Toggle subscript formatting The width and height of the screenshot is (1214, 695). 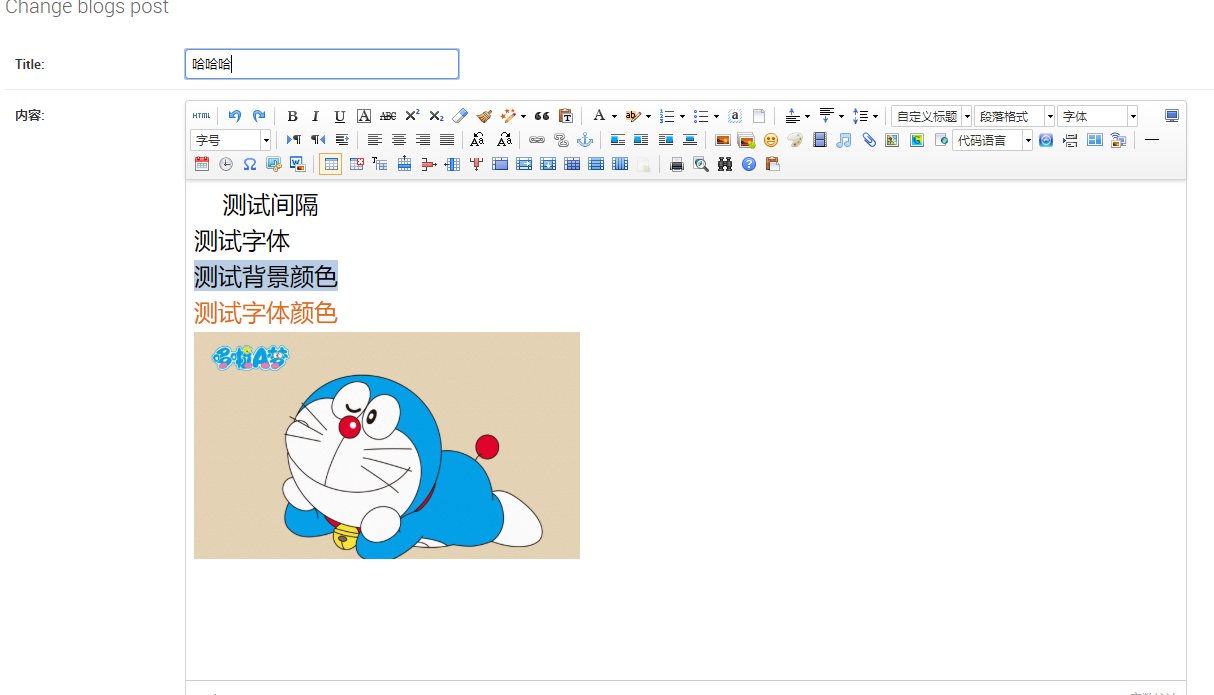pos(436,116)
